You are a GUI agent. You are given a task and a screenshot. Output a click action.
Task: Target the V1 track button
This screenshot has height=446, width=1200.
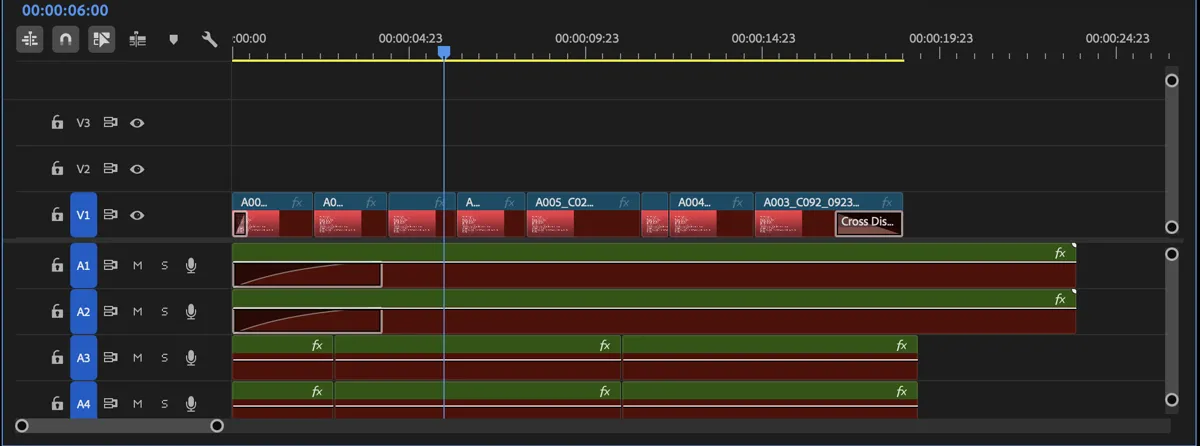coord(84,215)
